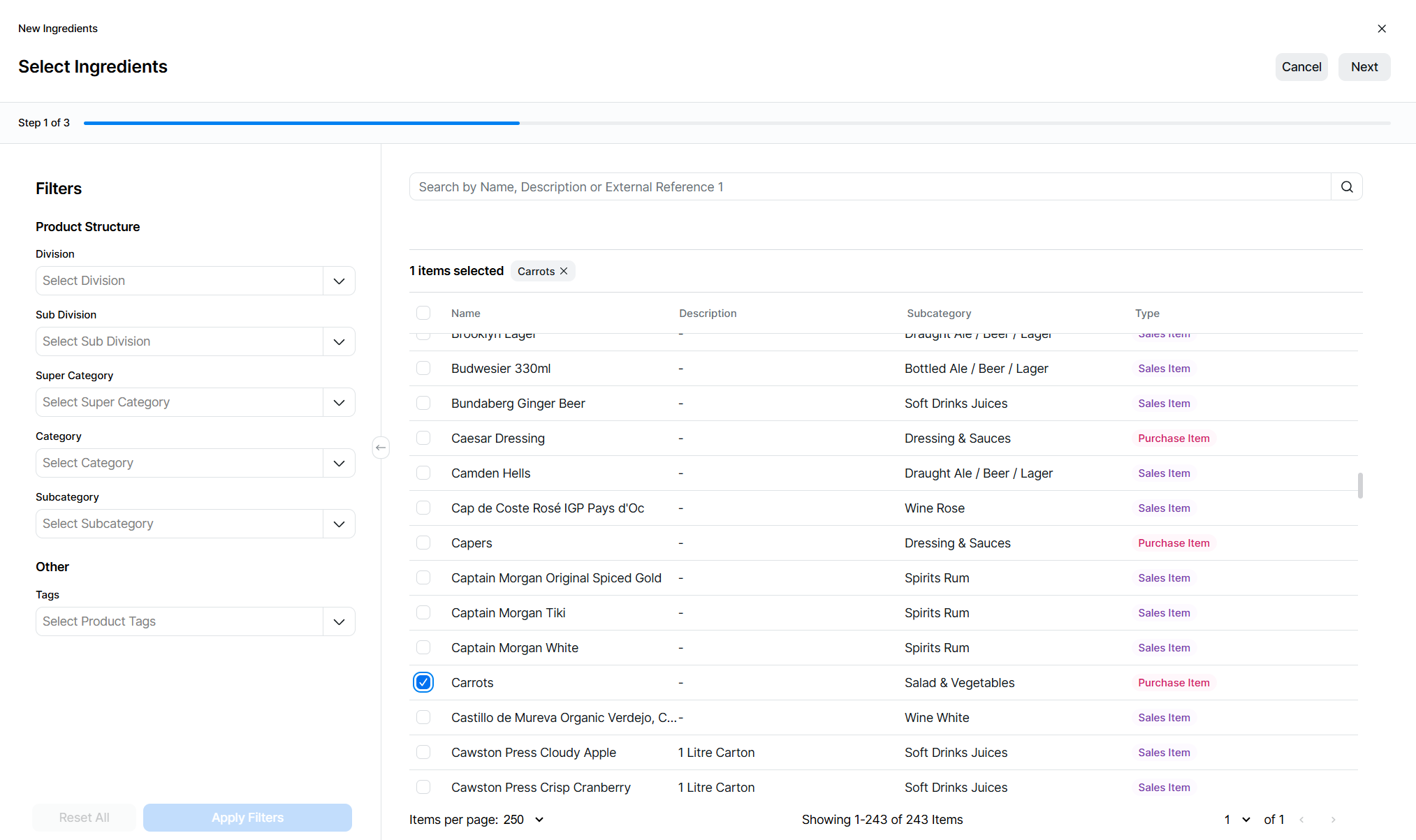Click the Cancel button

(1301, 67)
